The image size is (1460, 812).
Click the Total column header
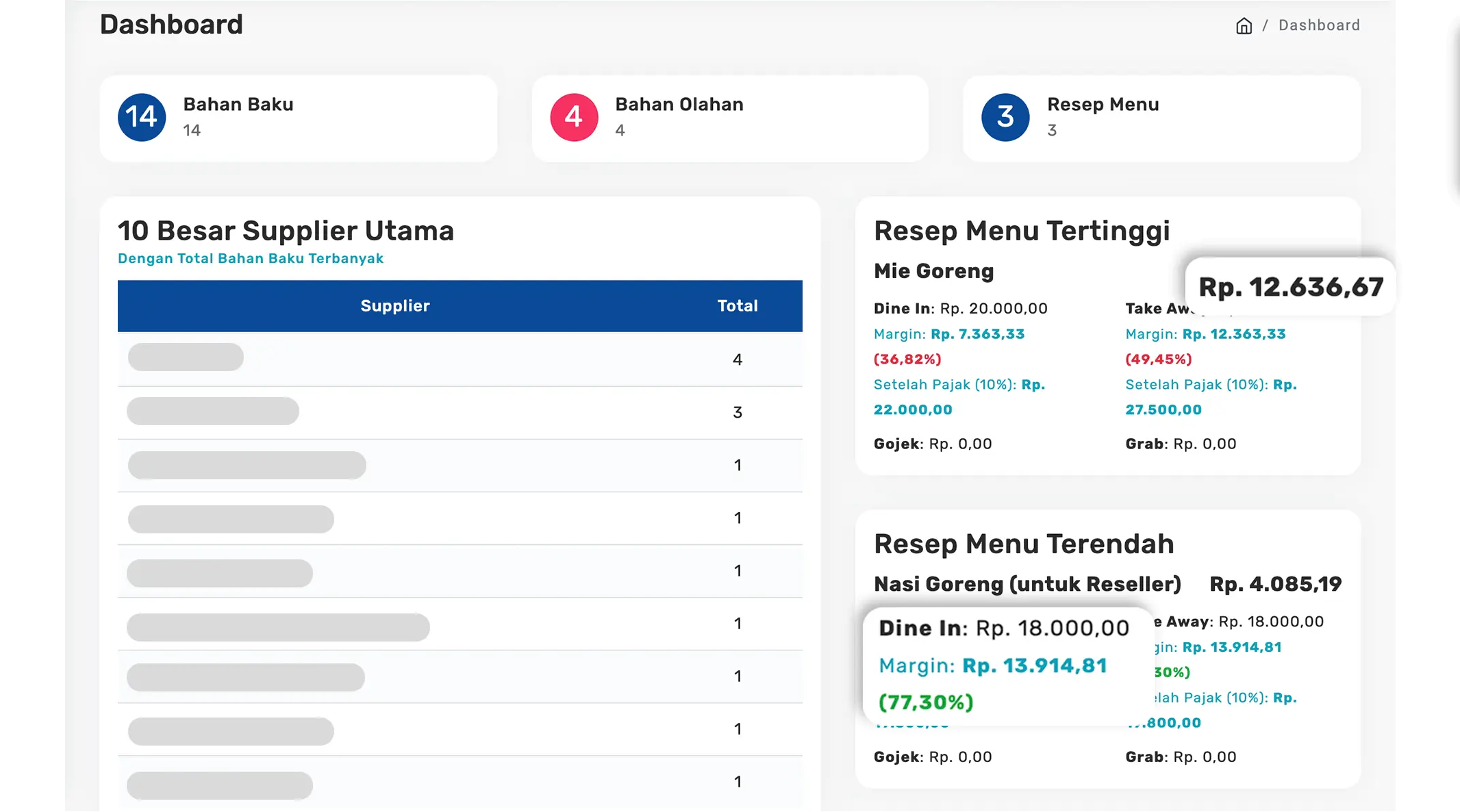[x=738, y=306]
